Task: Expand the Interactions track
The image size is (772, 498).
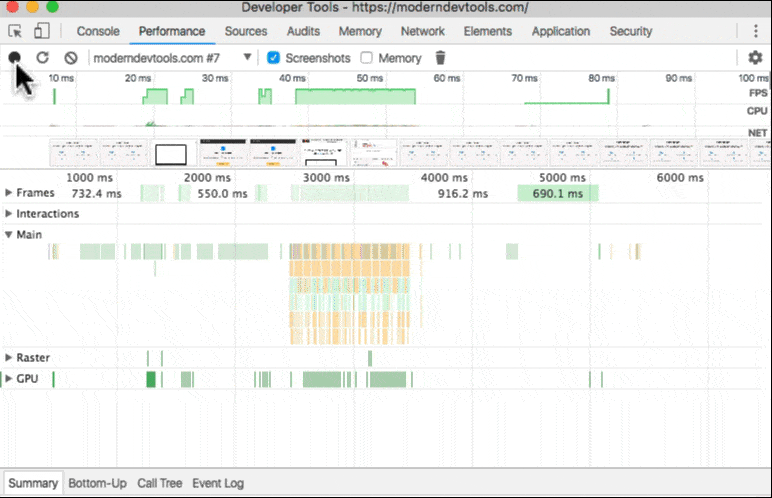Action: (8, 213)
